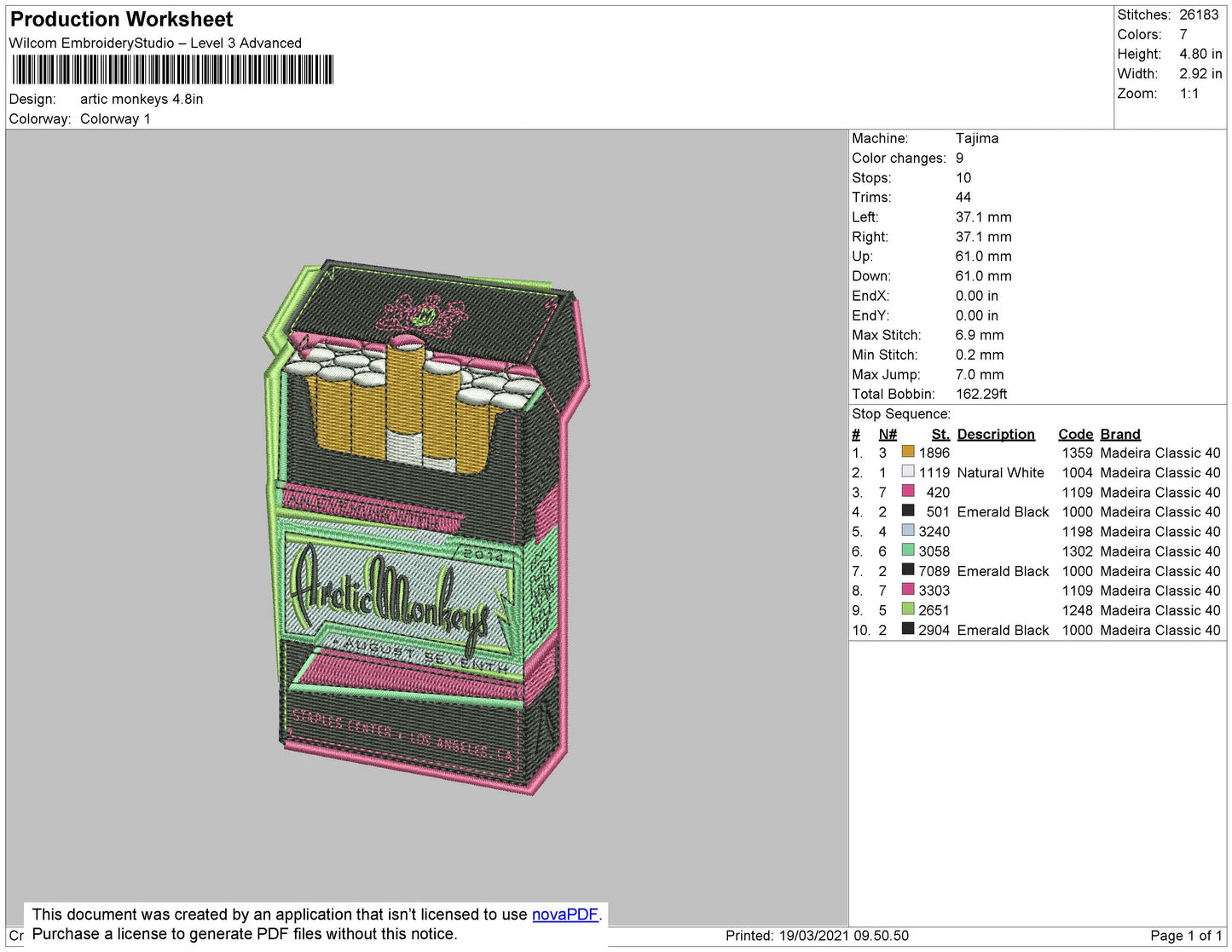
Task: Click code 1004 in the Natural White row
Action: 1077,472
